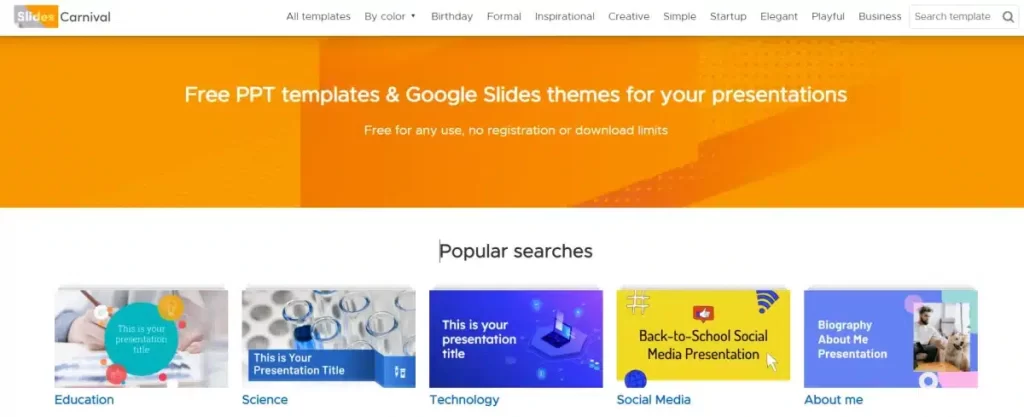
Task: Click the search magnifier icon
Action: click(x=1008, y=17)
